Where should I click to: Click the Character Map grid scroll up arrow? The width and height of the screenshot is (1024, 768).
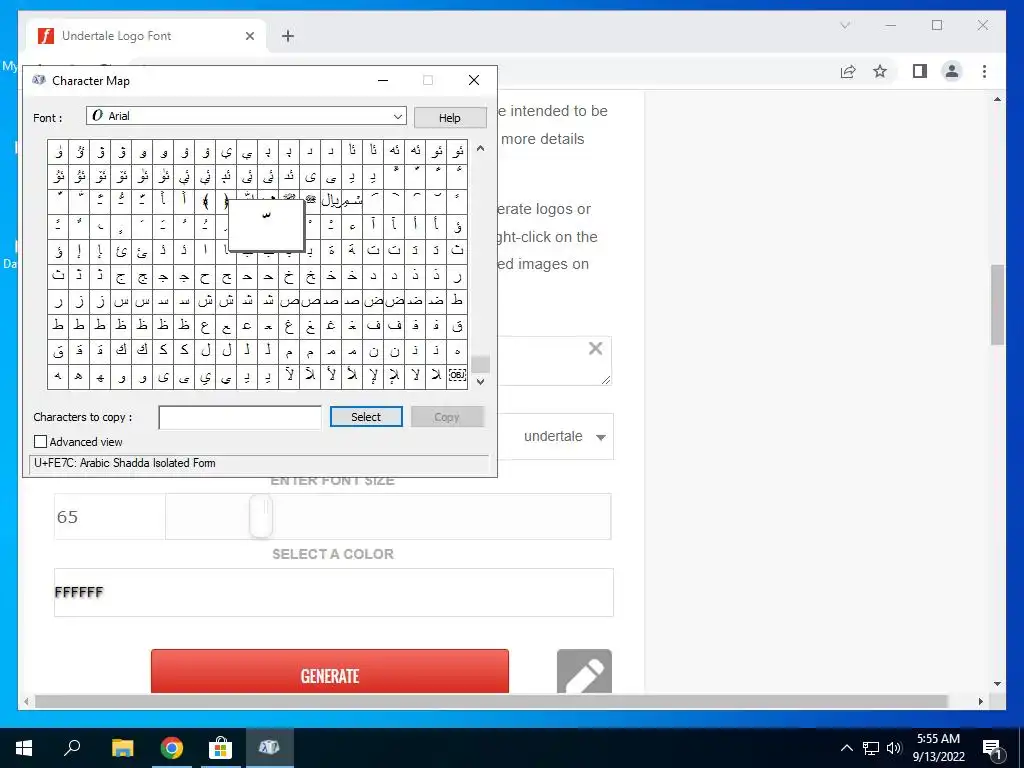click(x=481, y=148)
